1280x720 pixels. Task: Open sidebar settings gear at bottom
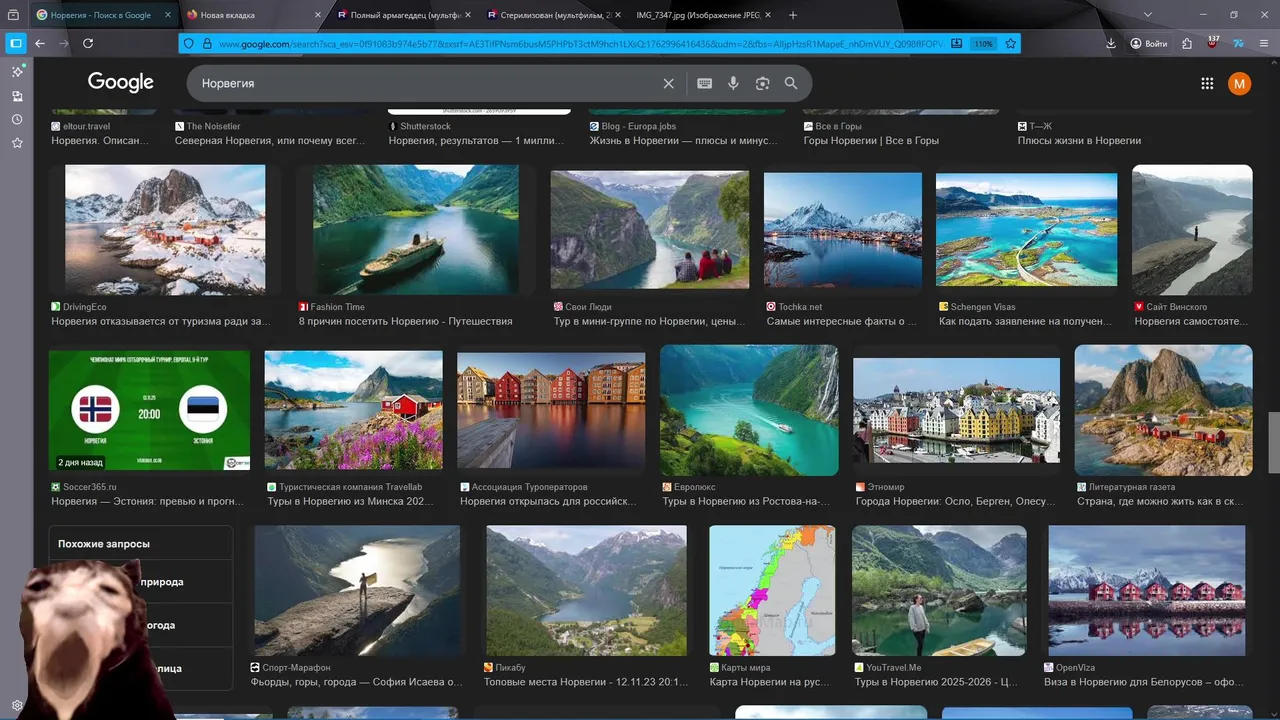tap(17, 705)
